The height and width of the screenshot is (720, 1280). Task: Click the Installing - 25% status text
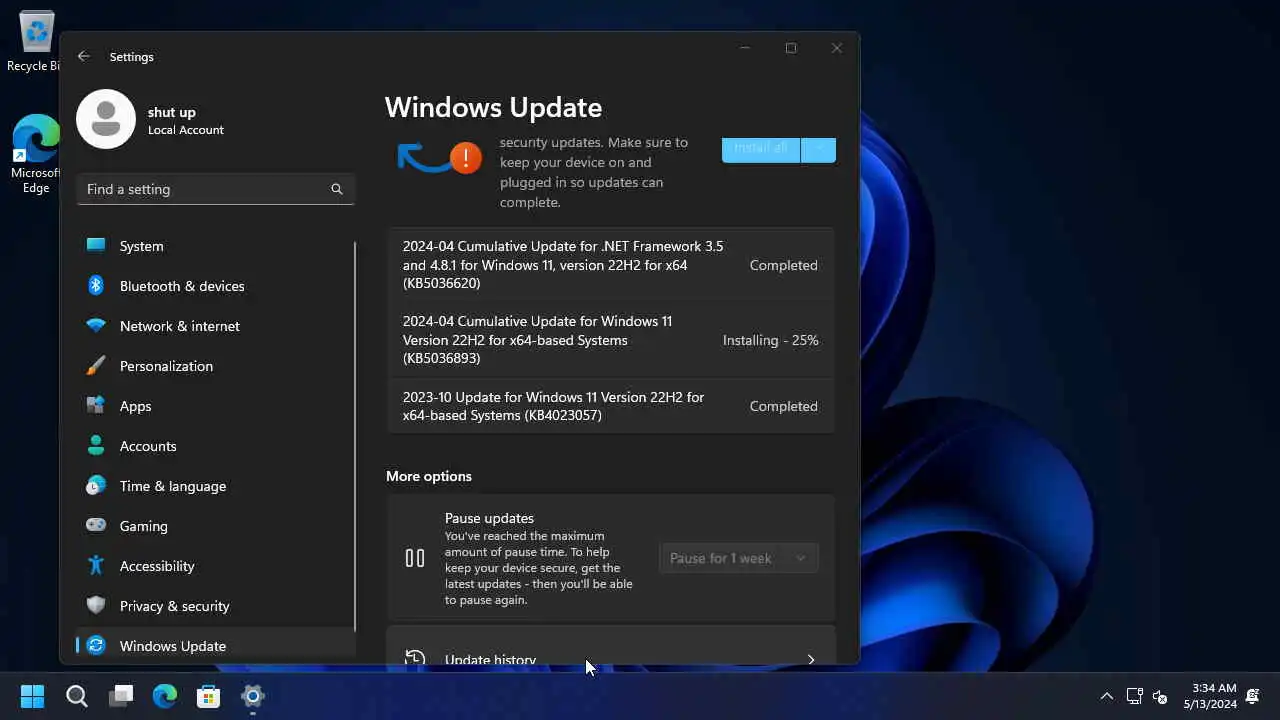click(770, 340)
